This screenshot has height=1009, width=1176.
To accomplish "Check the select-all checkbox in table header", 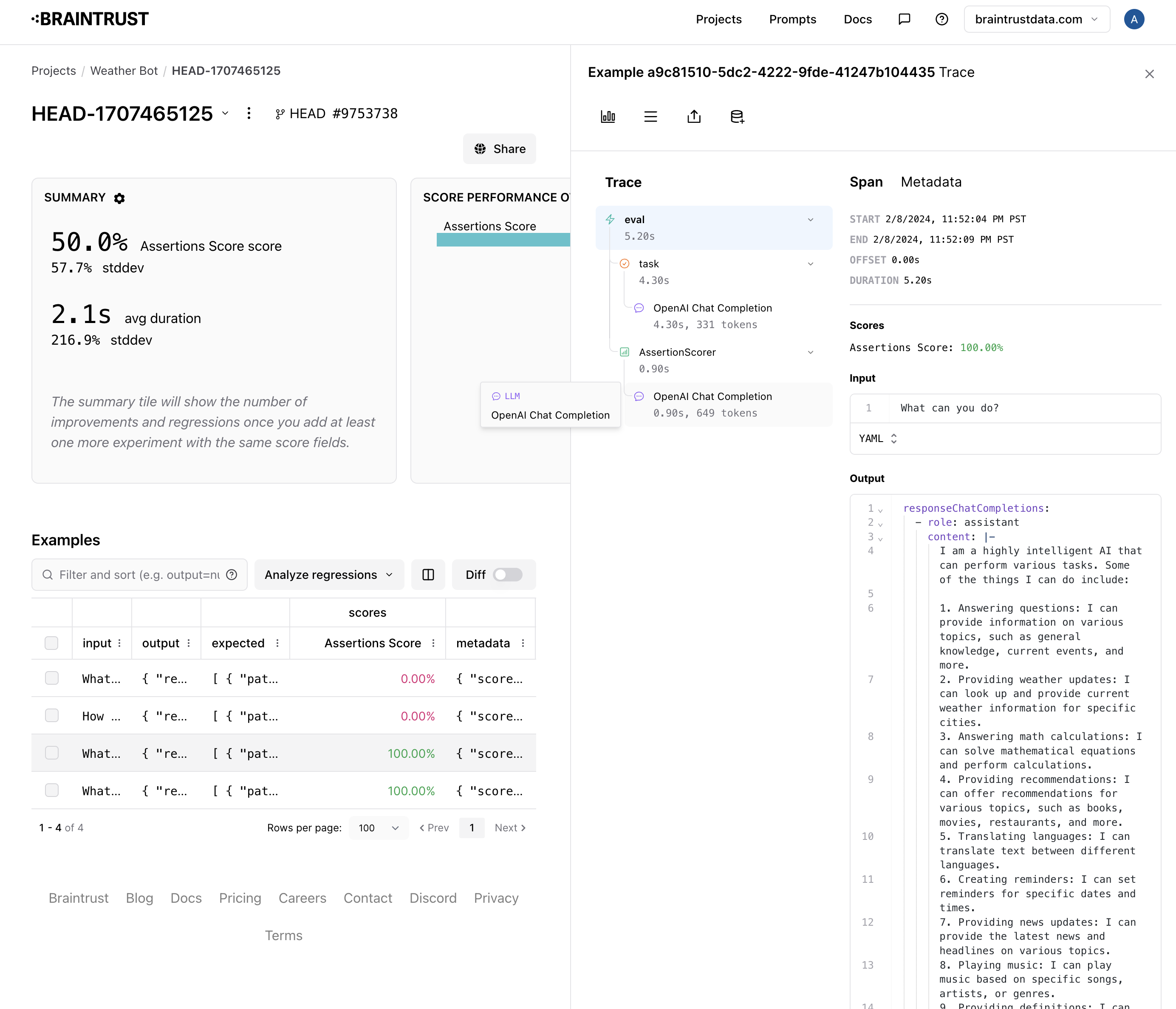I will click(52, 643).
